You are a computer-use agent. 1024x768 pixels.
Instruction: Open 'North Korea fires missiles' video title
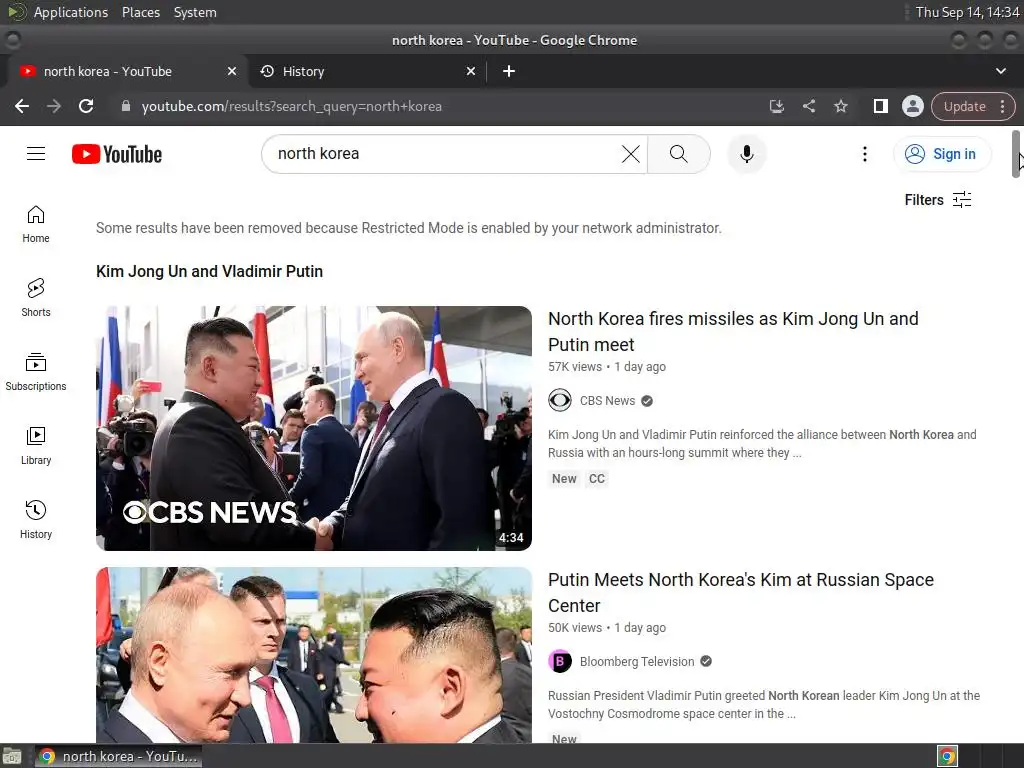coord(733,332)
